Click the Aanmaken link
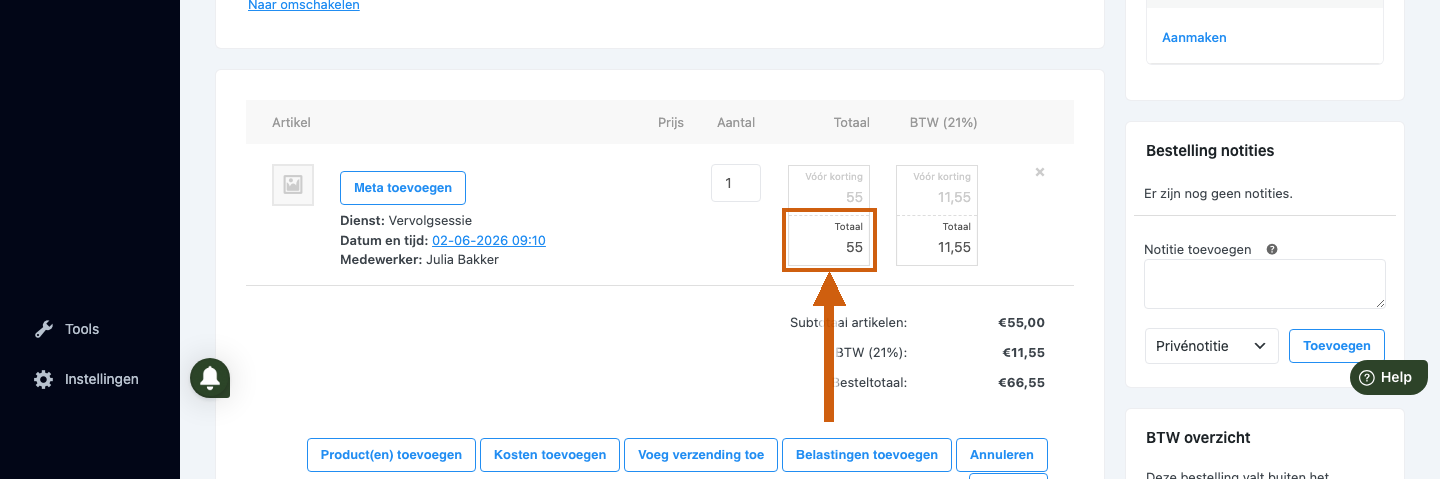 click(1194, 37)
